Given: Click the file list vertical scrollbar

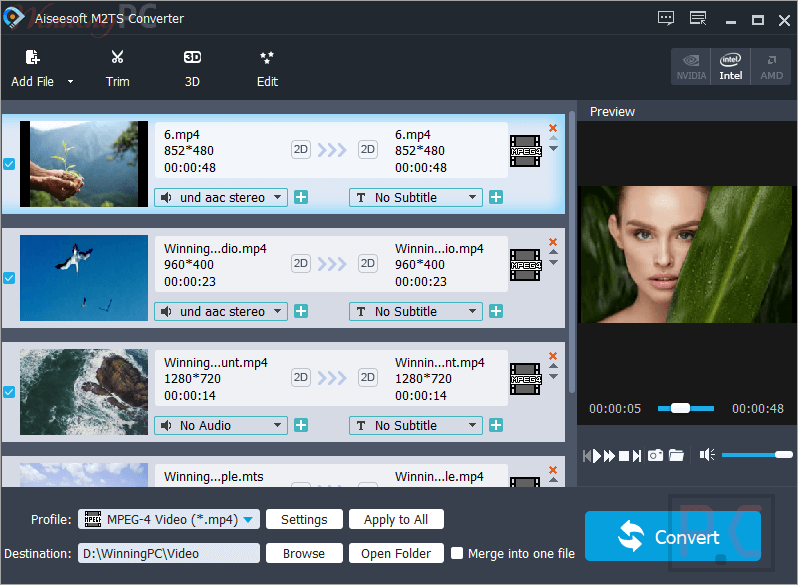Looking at the screenshot, I should click(572, 252).
